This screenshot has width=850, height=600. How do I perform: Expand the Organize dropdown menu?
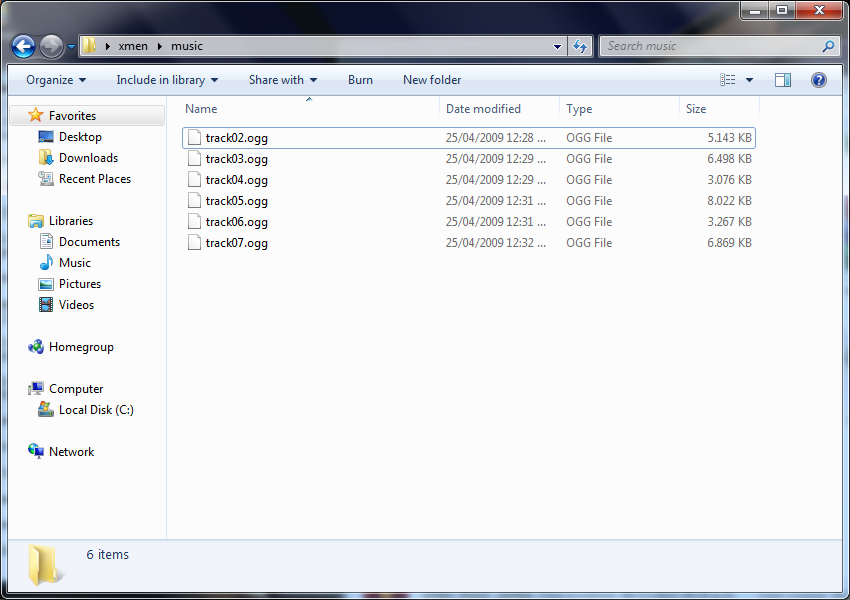56,80
